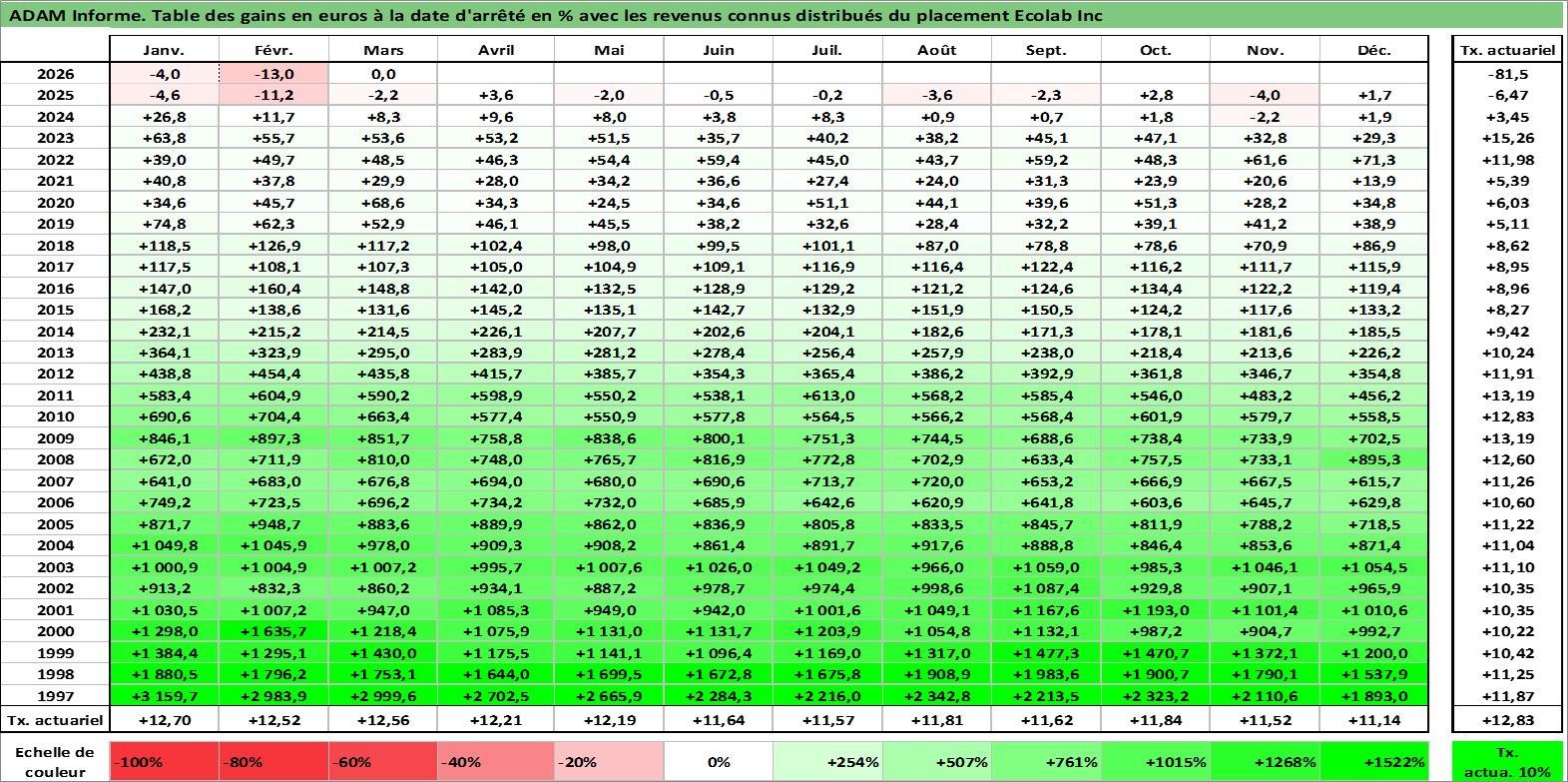
Task: Select the +15,26 actuarial rate for 2023
Action: pyautogui.click(x=1507, y=138)
